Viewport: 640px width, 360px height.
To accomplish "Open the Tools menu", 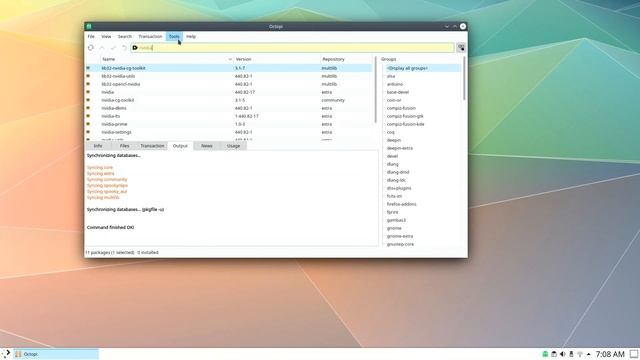I will (x=174, y=36).
